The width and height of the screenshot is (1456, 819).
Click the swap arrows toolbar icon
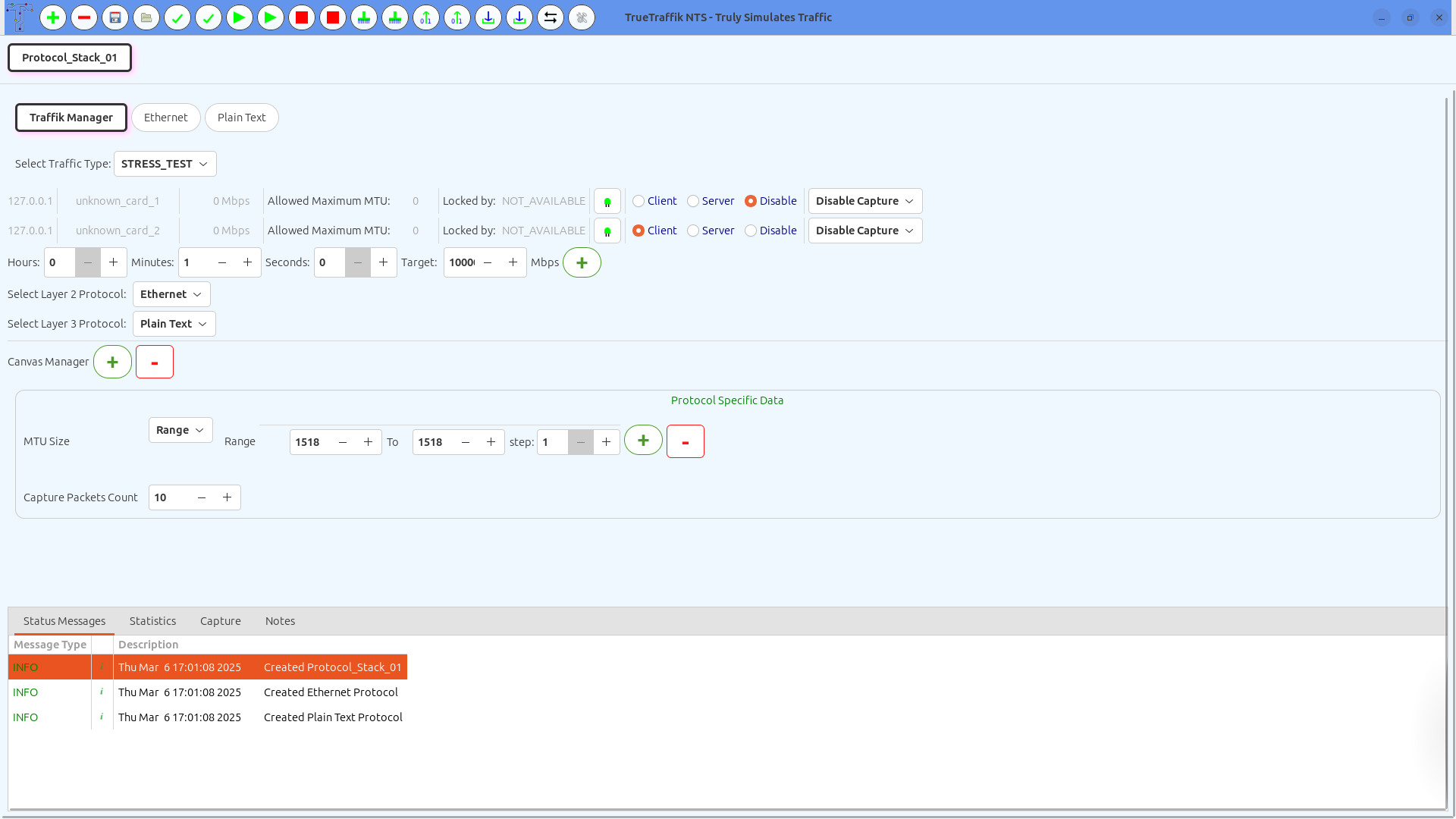point(551,17)
